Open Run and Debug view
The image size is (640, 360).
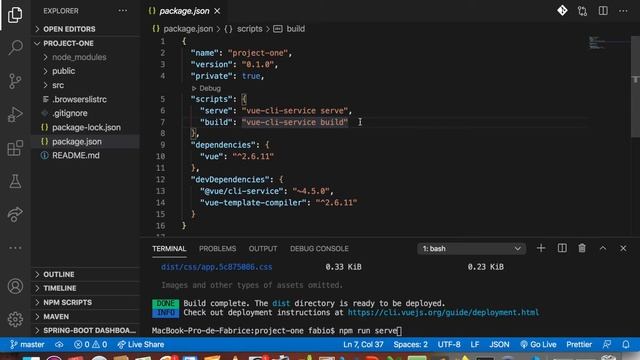[x=15, y=114]
